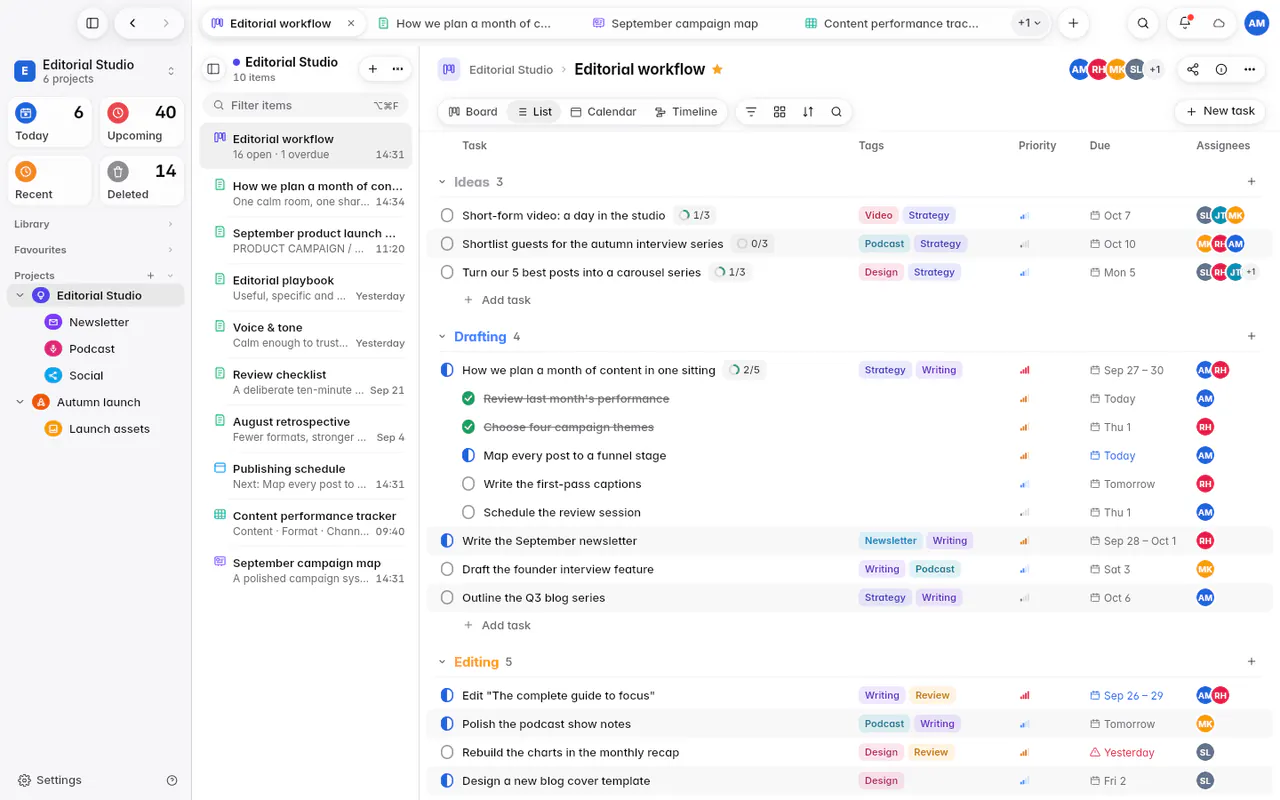1280x800 pixels.
Task: Mark "Short-form video: a day in the studio" complete
Action: click(x=447, y=215)
